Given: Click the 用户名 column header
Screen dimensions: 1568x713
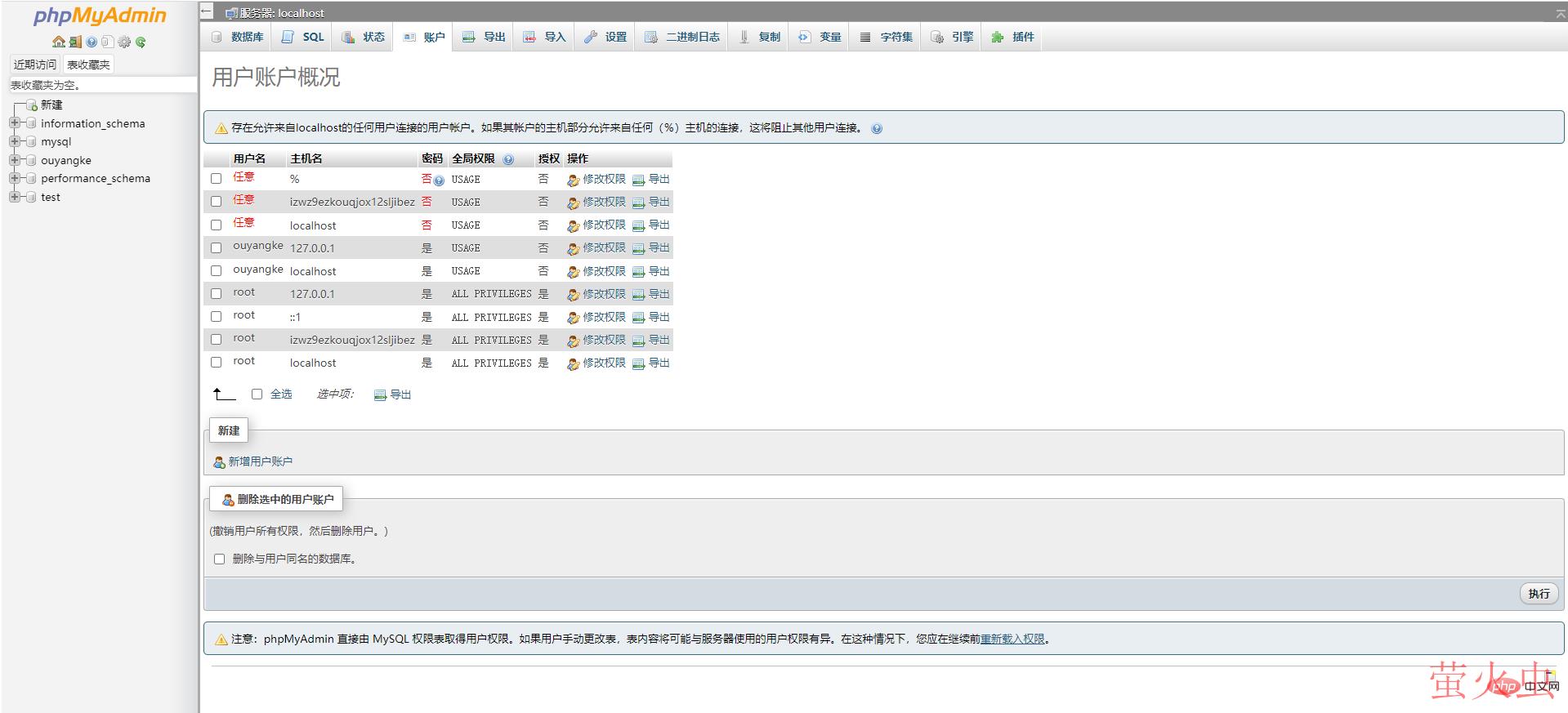Looking at the screenshot, I should 249,158.
